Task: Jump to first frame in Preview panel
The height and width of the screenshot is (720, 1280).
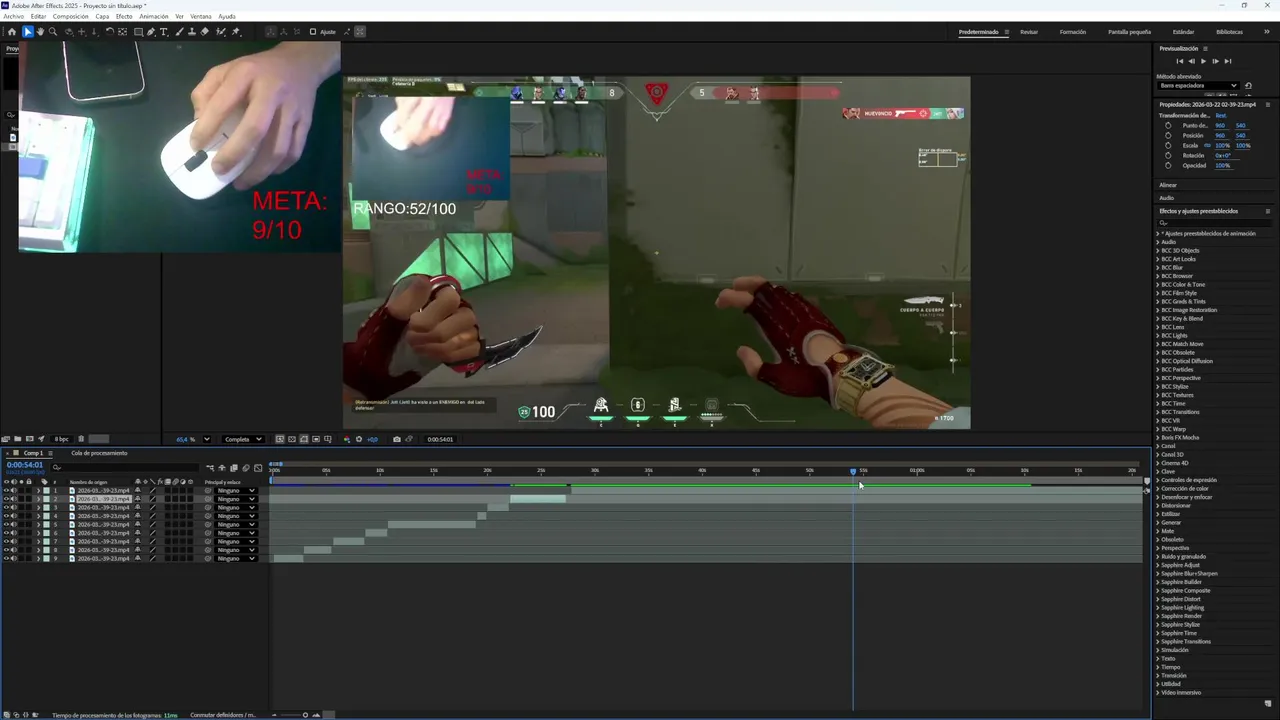Action: point(1180,61)
